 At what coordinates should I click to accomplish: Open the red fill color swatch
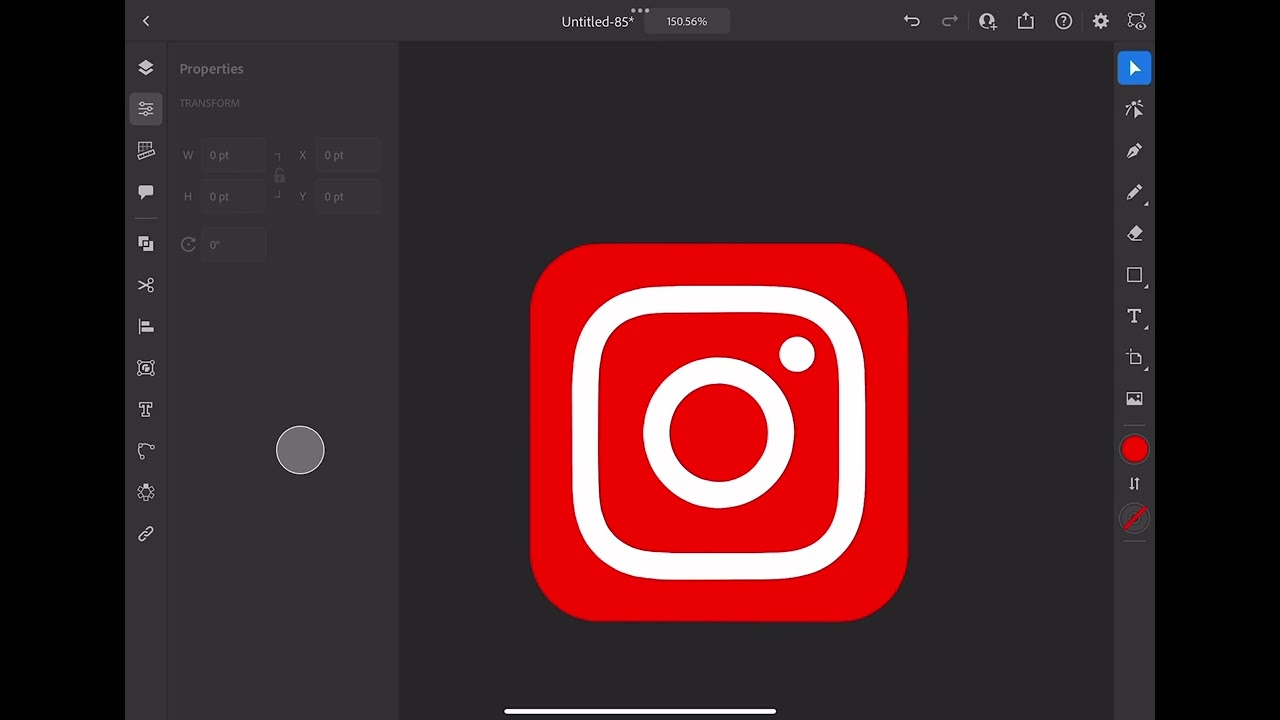point(1134,450)
